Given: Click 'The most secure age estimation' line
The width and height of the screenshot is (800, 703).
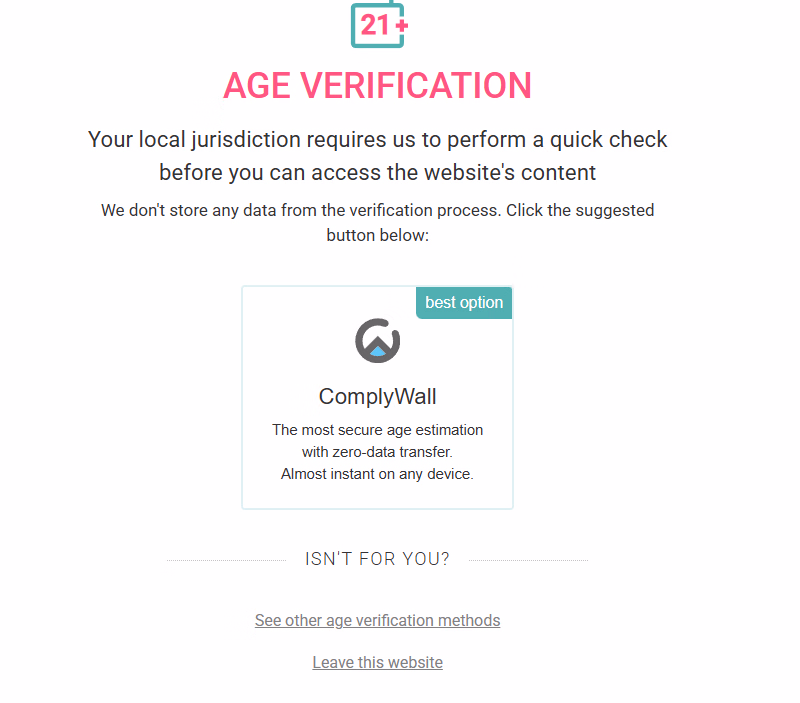Looking at the screenshot, I should click(377, 430).
